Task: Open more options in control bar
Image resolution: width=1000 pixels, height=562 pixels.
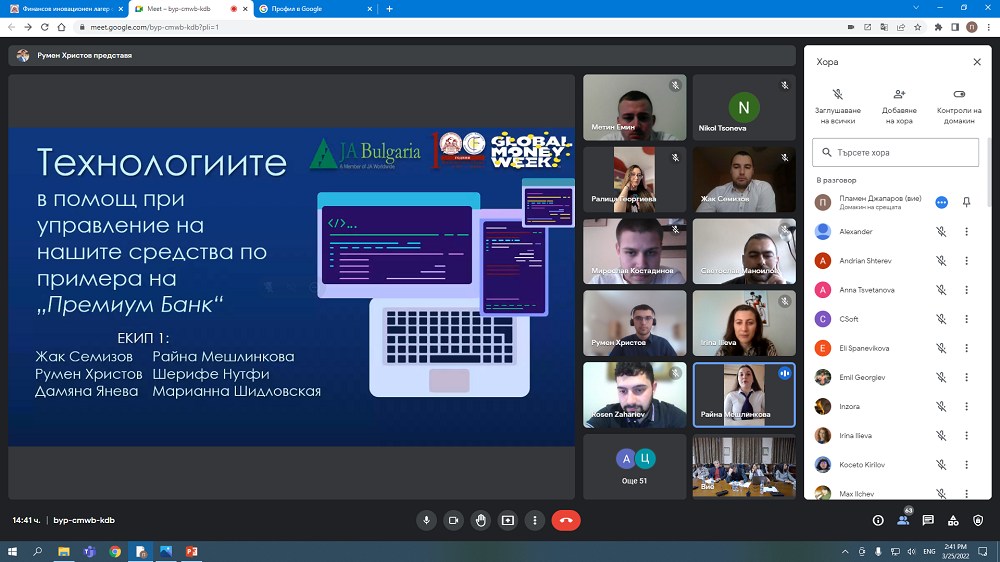Action: (534, 521)
